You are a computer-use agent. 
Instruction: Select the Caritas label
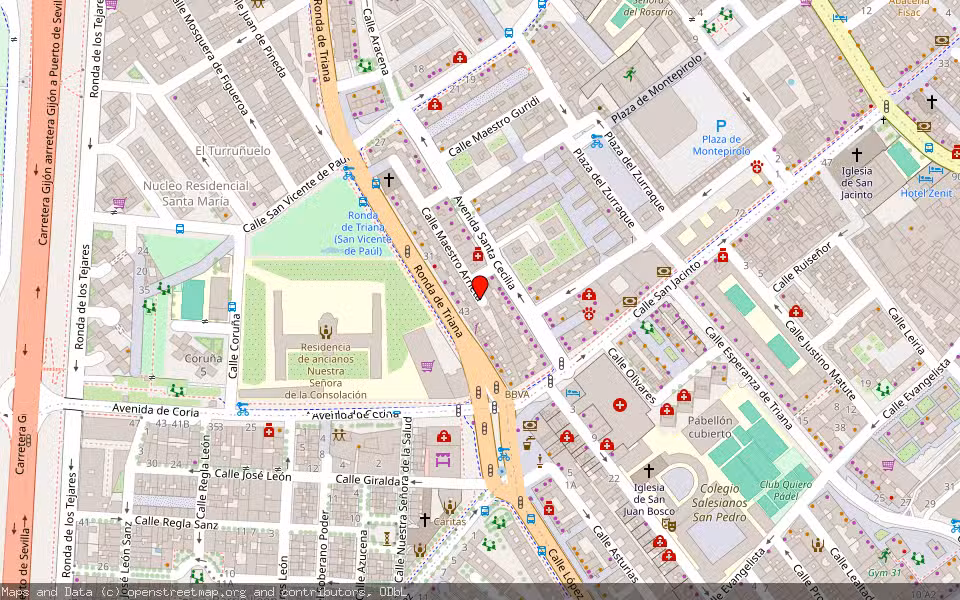click(450, 522)
